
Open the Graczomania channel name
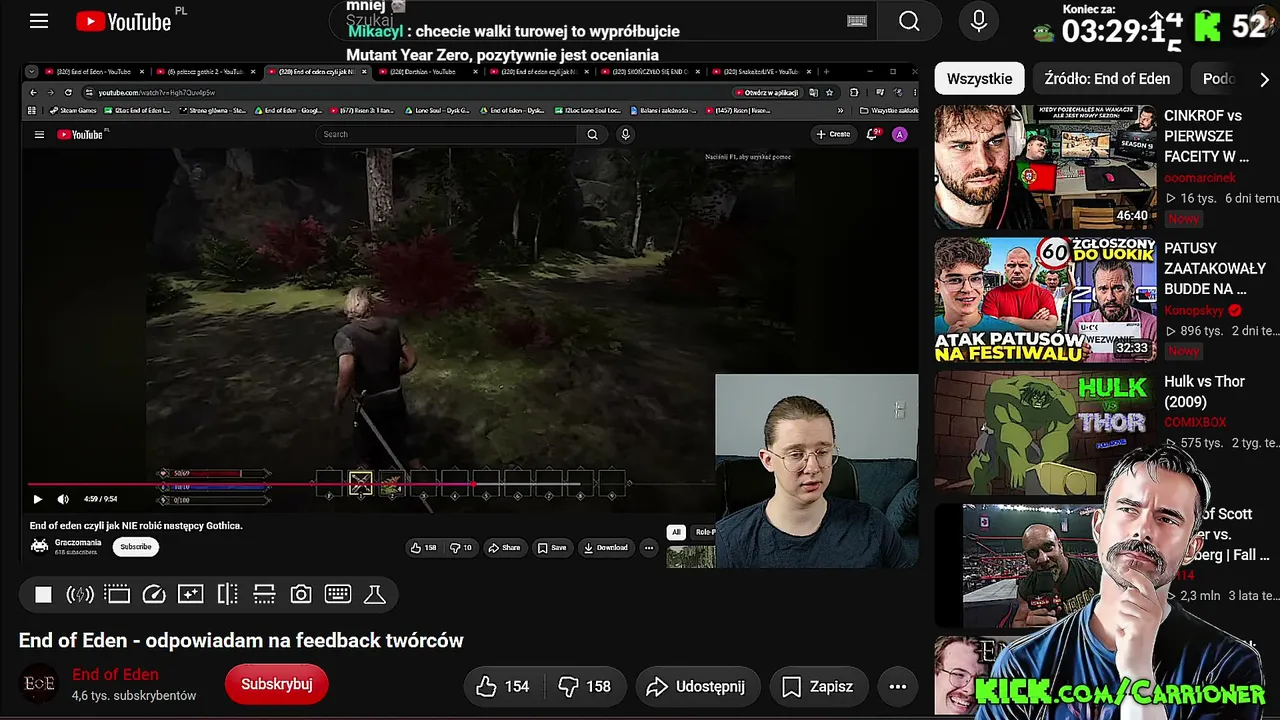coord(78,543)
